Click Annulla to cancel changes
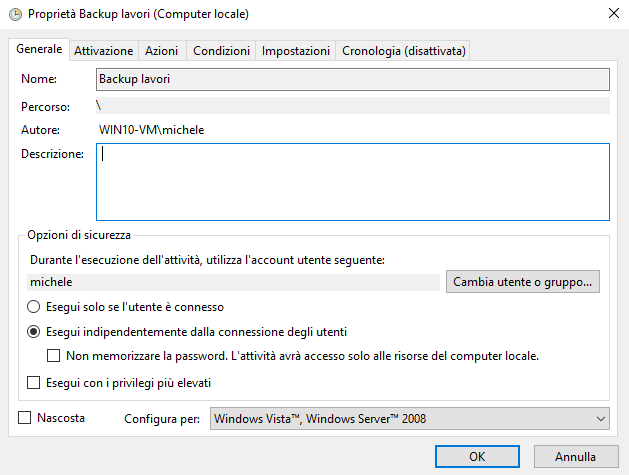The width and height of the screenshot is (629, 475). click(x=575, y=457)
